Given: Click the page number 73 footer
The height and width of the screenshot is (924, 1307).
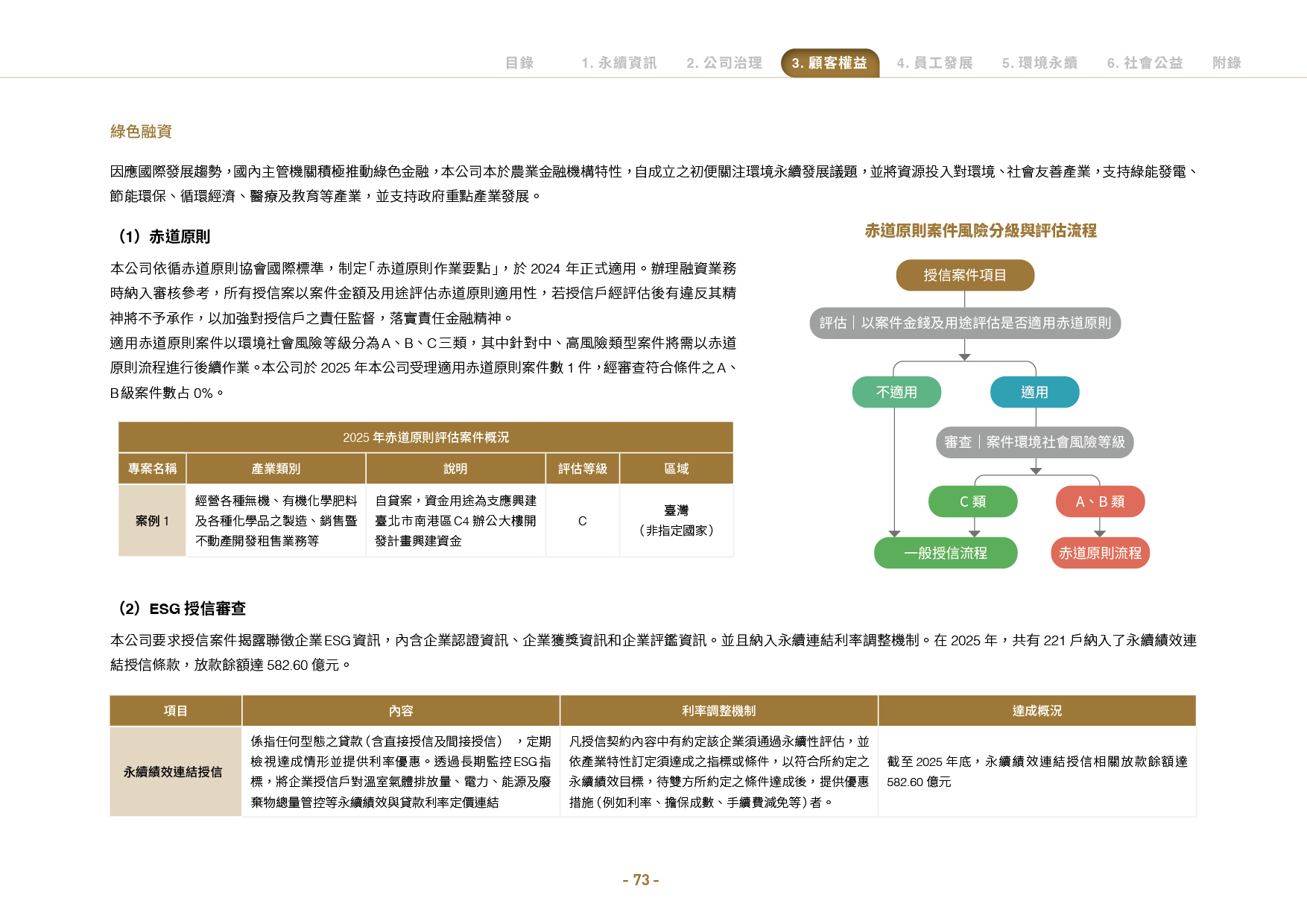Looking at the screenshot, I should coord(641,880).
